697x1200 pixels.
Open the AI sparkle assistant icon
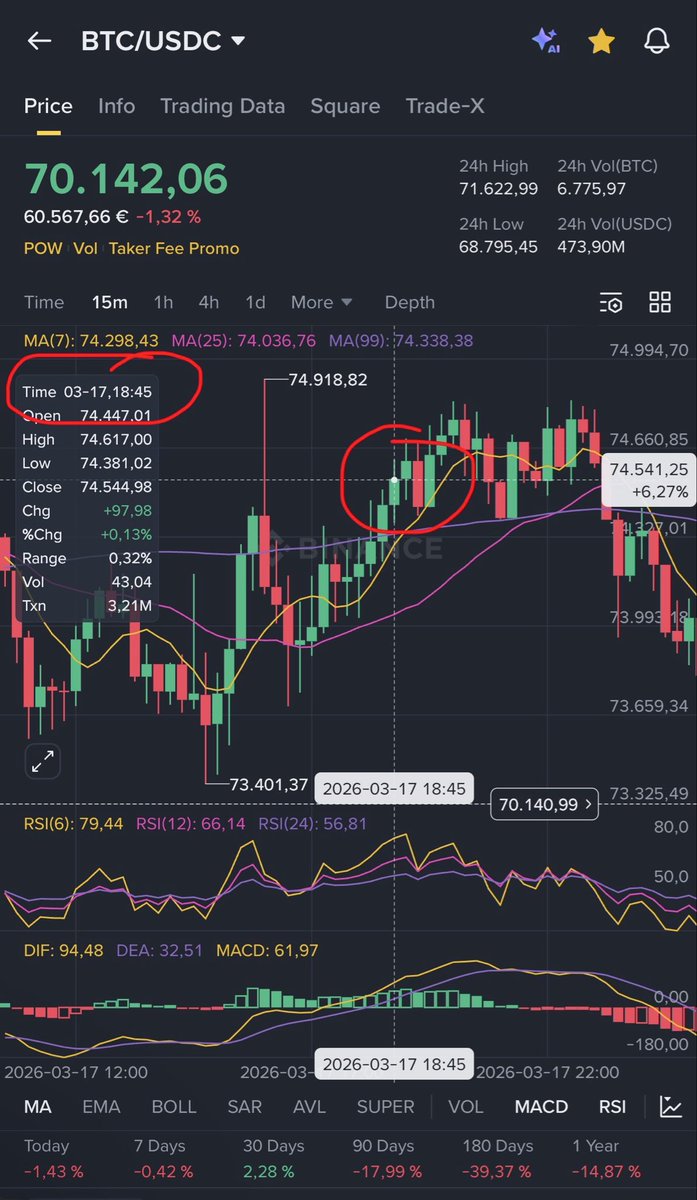[x=545, y=40]
